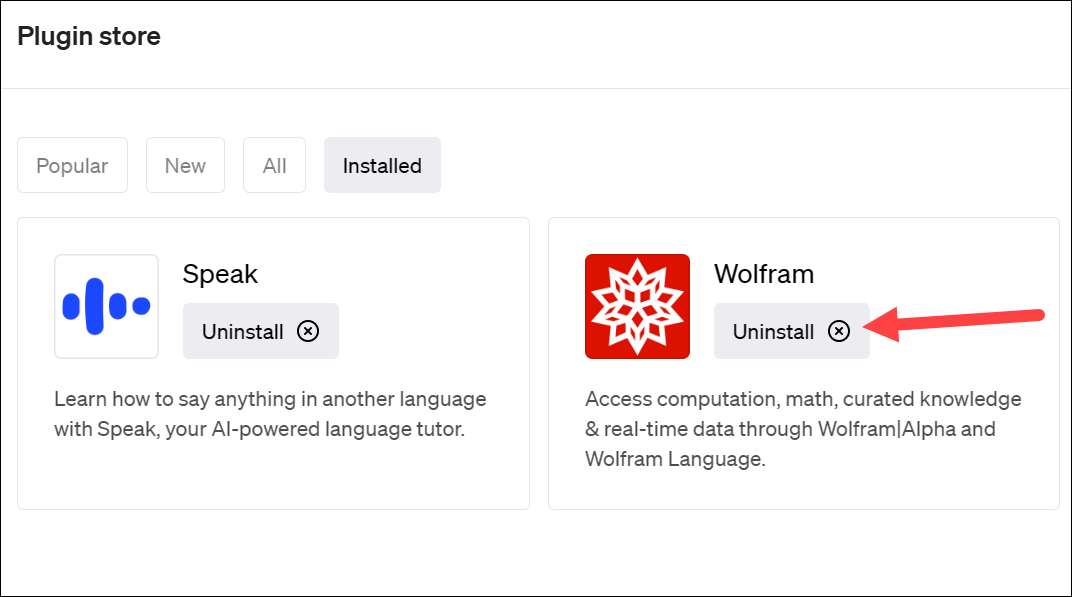Viewport: 1072px width, 597px height.
Task: Show All plugins tab
Action: (274, 165)
